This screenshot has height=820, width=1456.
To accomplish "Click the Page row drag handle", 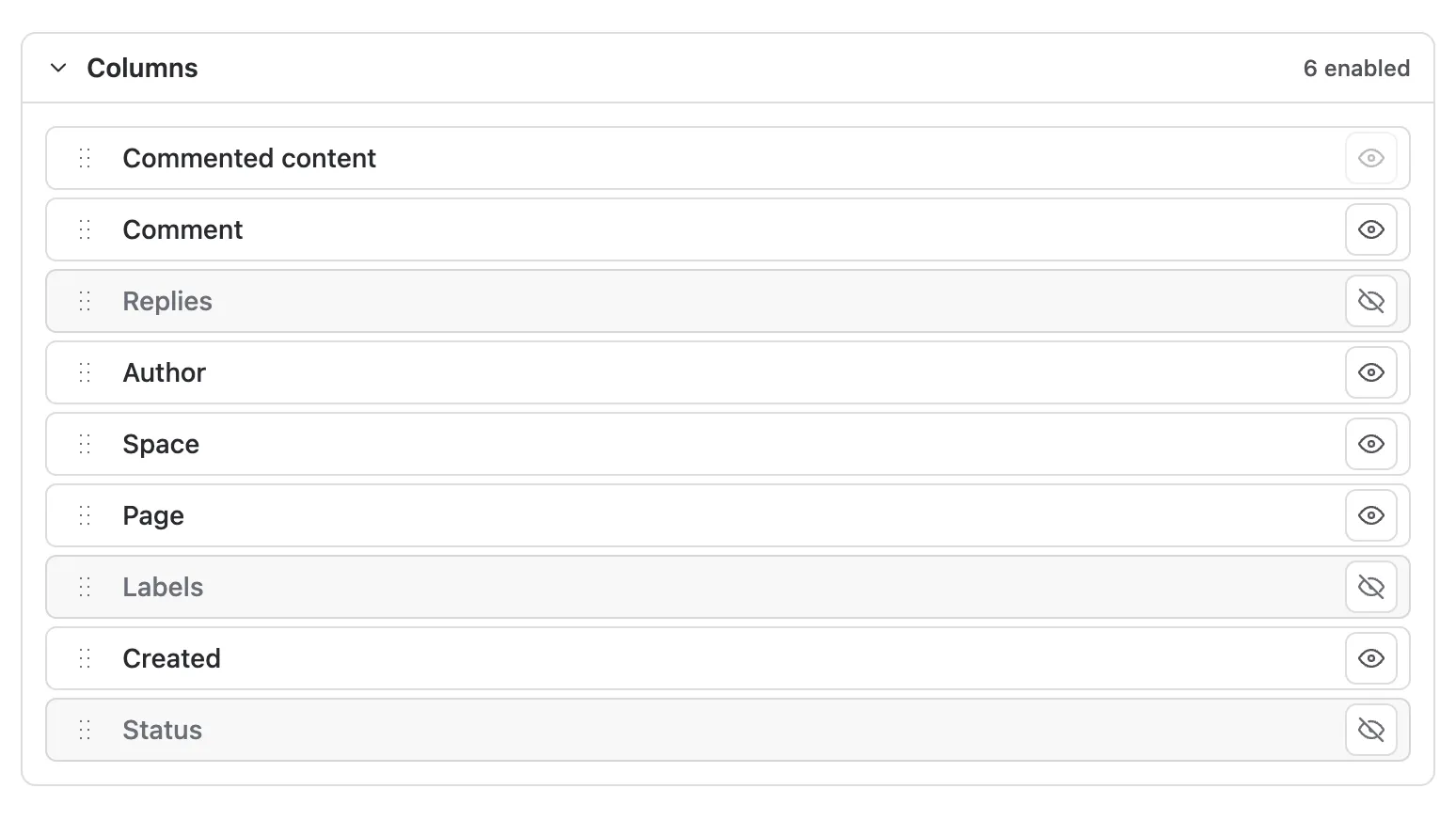I will [x=85, y=515].
